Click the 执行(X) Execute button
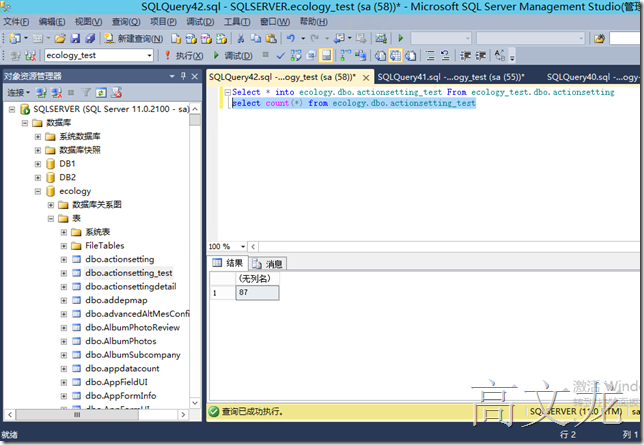Viewport: 644px width, 445px height. pos(183,55)
